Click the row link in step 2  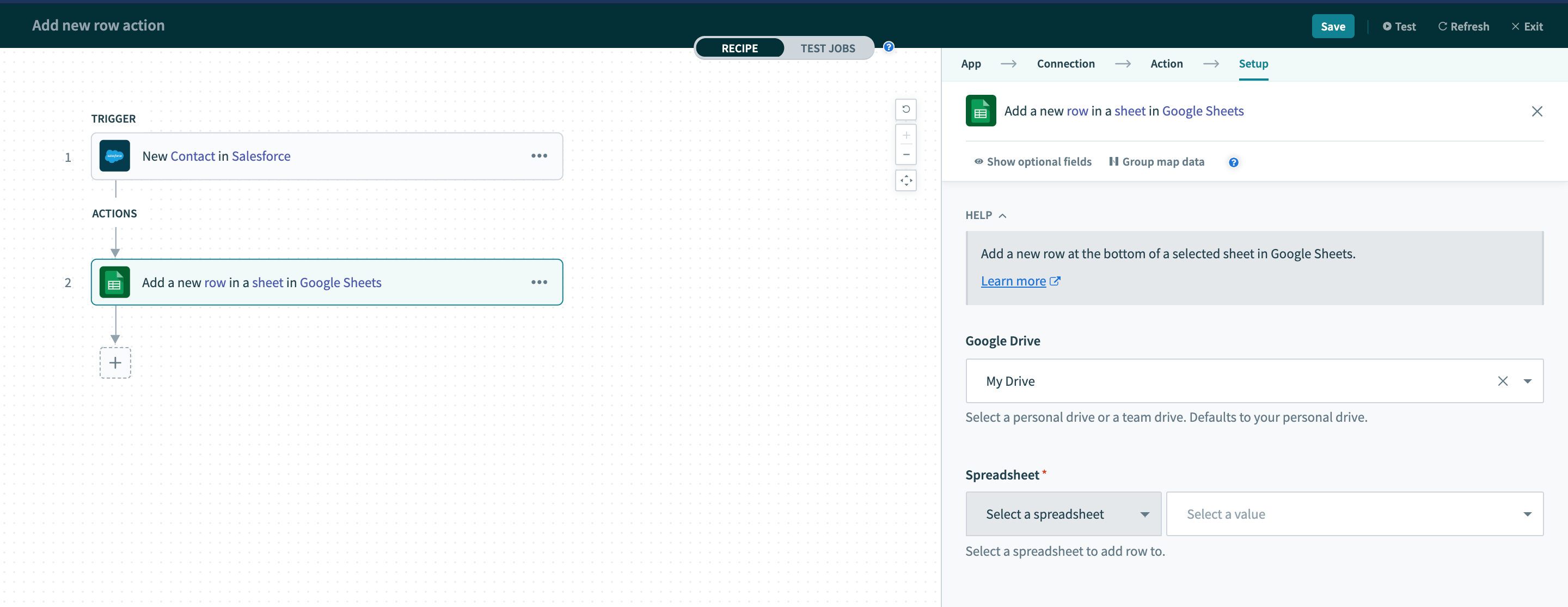tap(215, 282)
